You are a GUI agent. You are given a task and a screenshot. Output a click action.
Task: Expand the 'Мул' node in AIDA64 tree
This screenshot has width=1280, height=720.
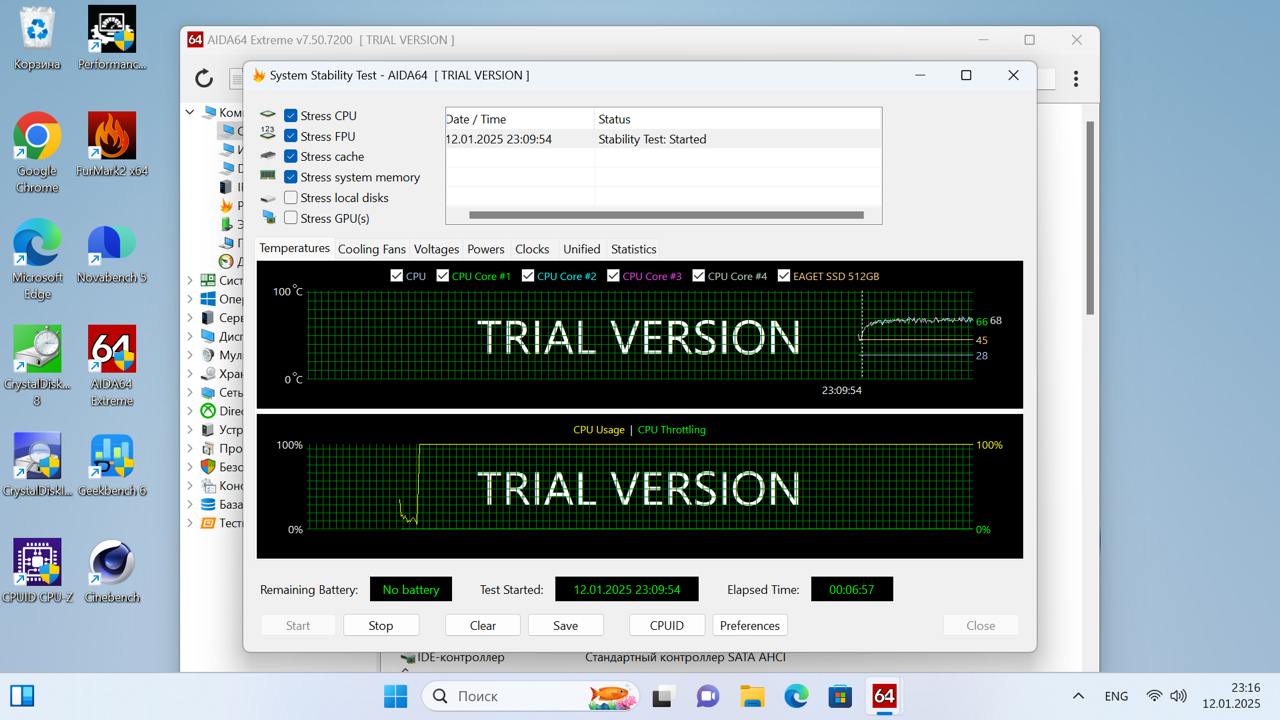pos(190,355)
